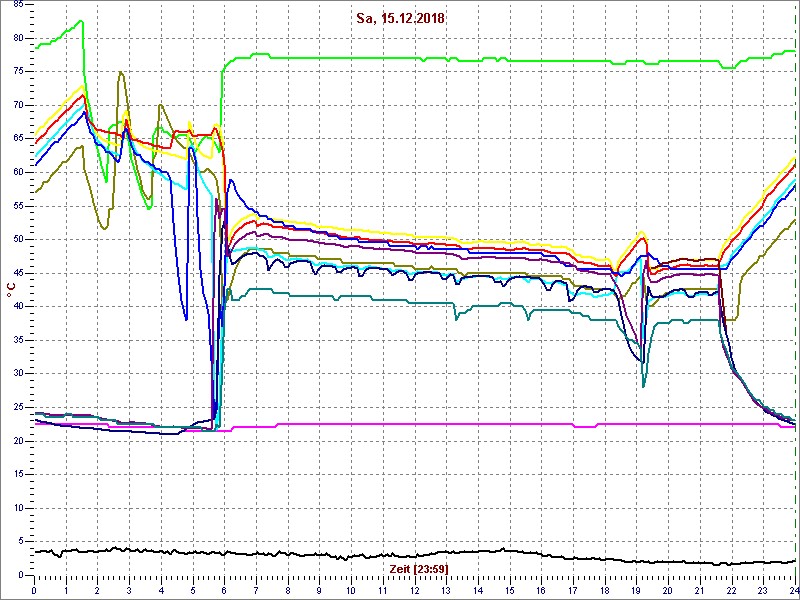Click the olive curve's spike at 75 degrees

tap(121, 72)
